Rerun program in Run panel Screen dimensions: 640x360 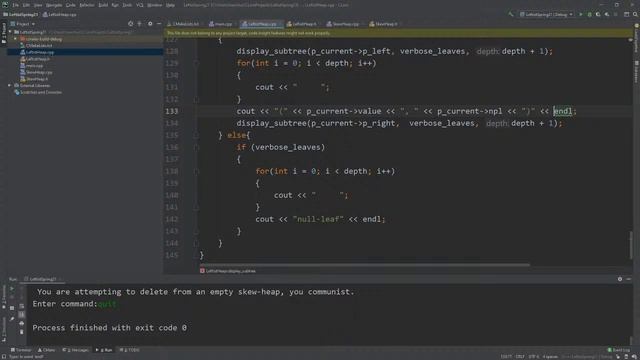click(12, 289)
